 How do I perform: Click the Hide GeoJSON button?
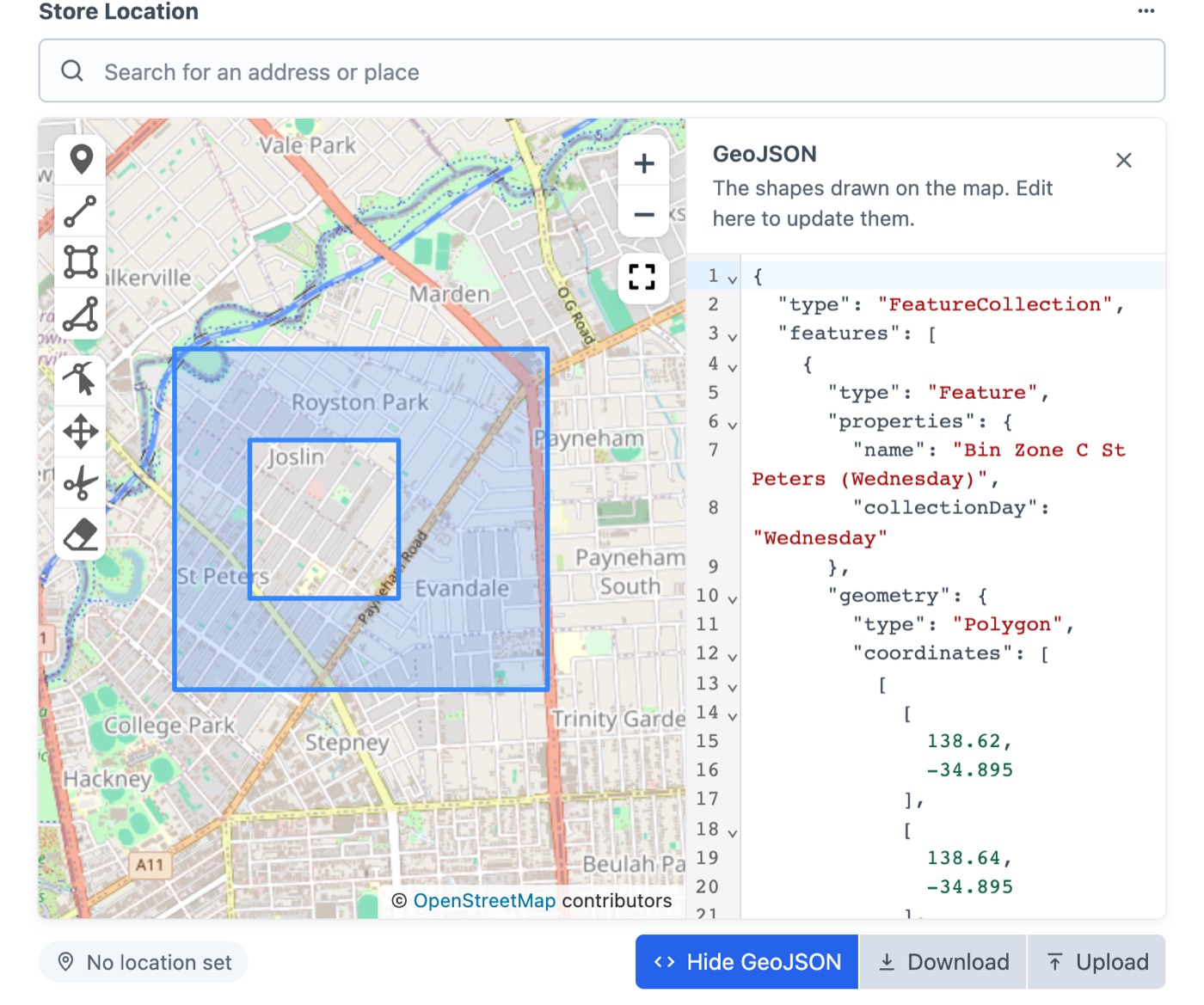[x=746, y=962]
